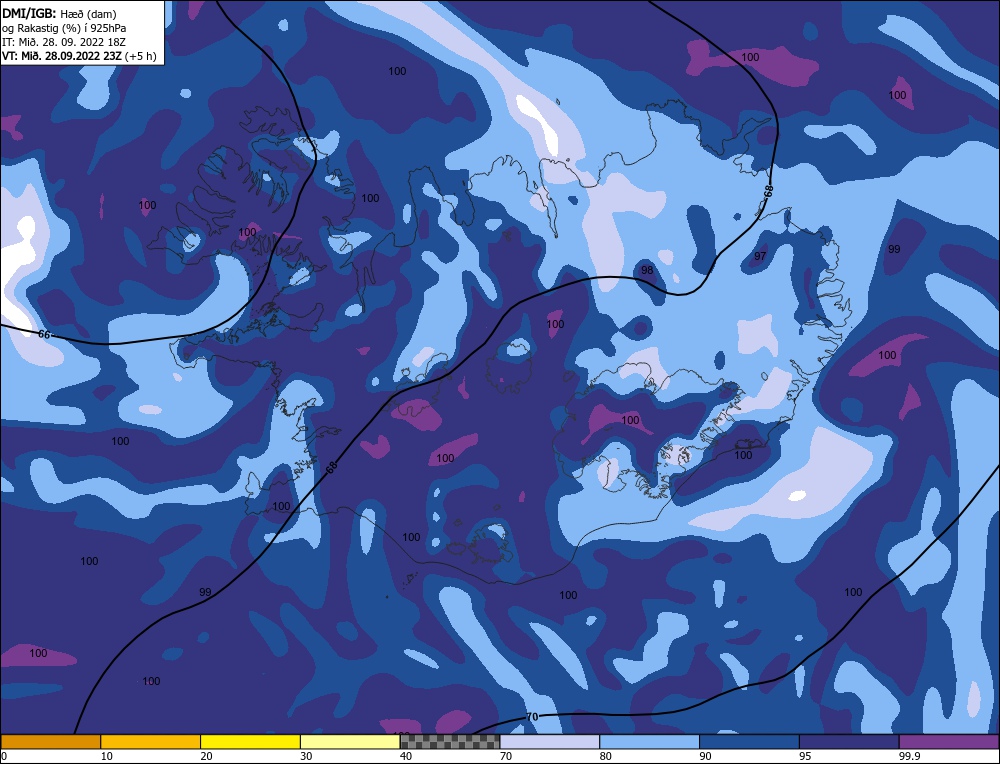Click the '66' height contour label
1000x764 pixels.
(x=43, y=334)
